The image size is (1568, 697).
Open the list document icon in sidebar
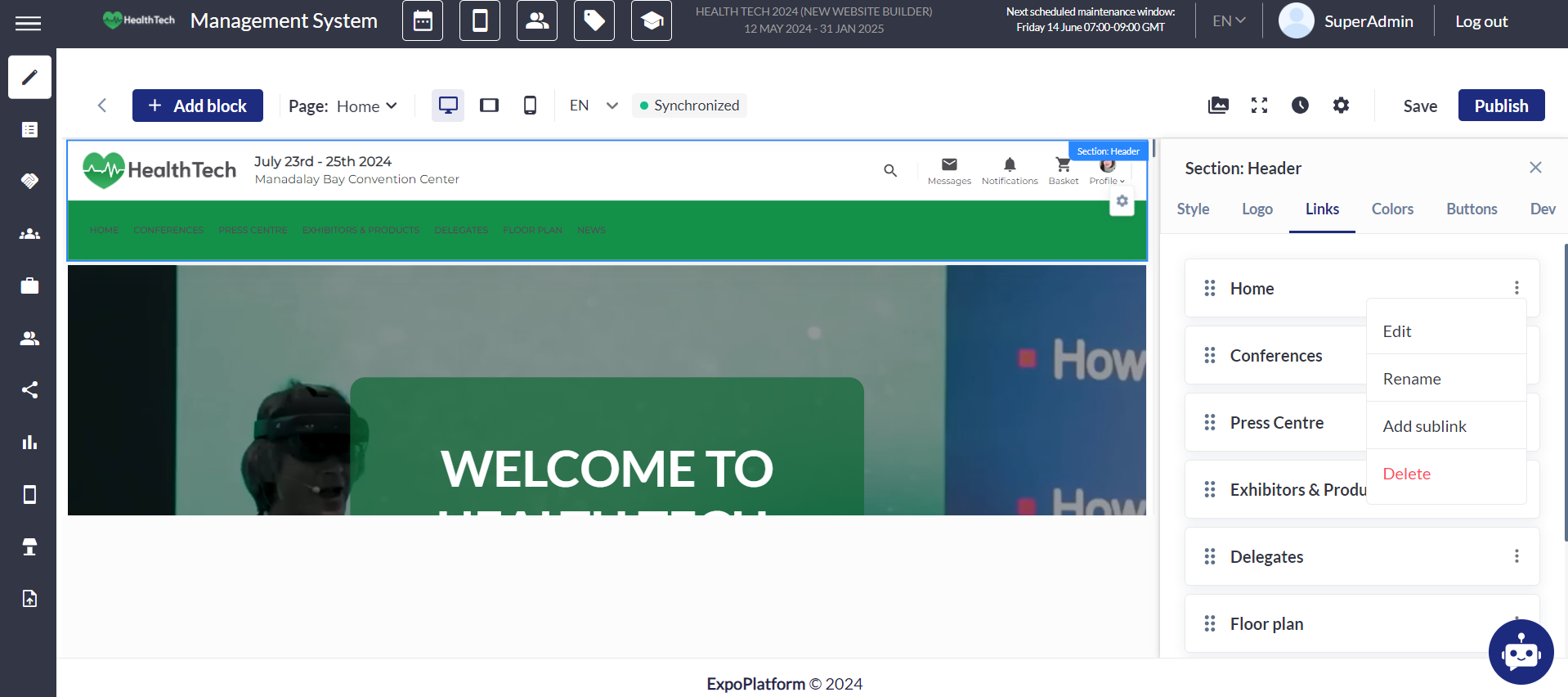pos(29,129)
